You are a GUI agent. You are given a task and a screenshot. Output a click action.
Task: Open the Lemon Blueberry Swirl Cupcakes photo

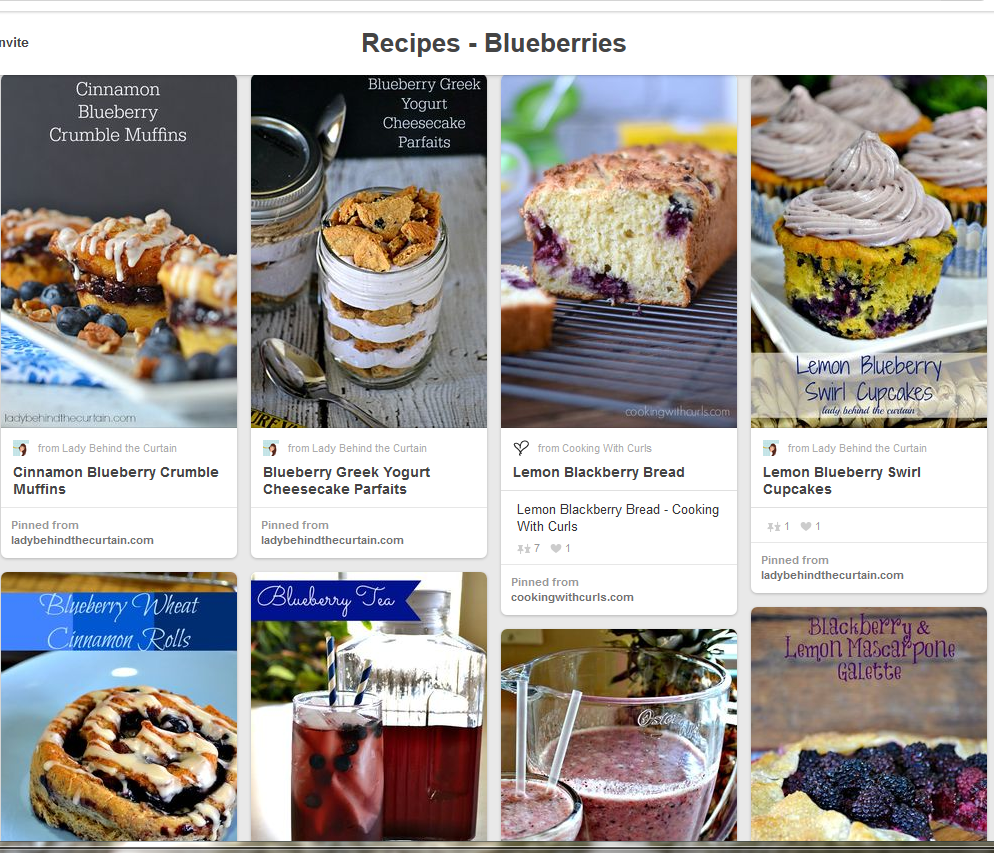tap(869, 252)
